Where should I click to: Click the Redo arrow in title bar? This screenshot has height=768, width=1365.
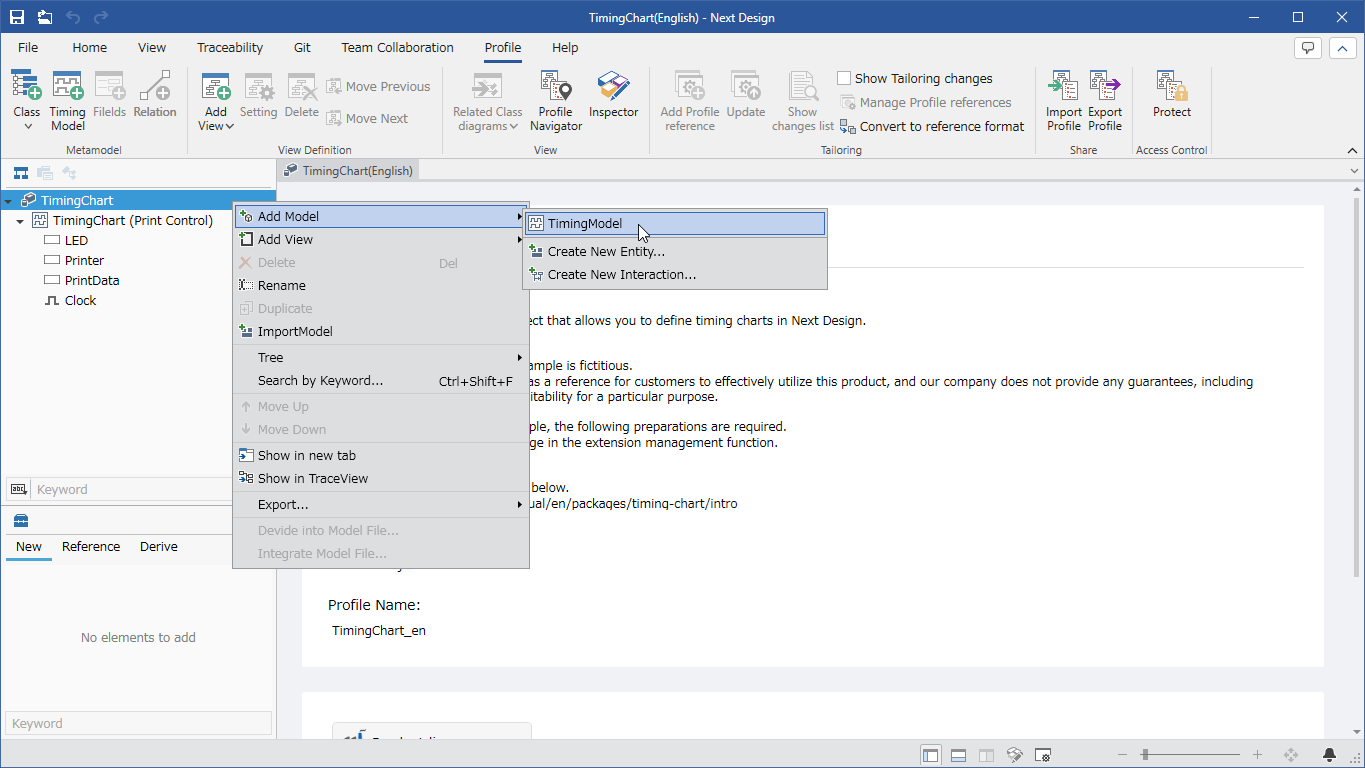pyautogui.click(x=100, y=17)
